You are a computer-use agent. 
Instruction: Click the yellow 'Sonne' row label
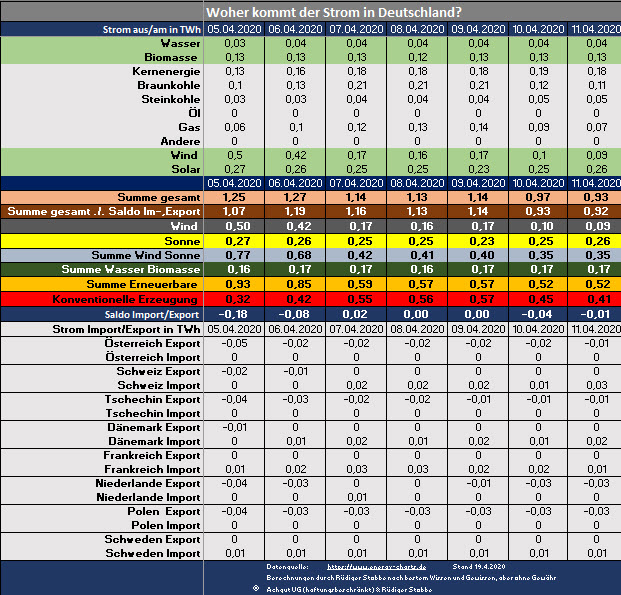179,241
